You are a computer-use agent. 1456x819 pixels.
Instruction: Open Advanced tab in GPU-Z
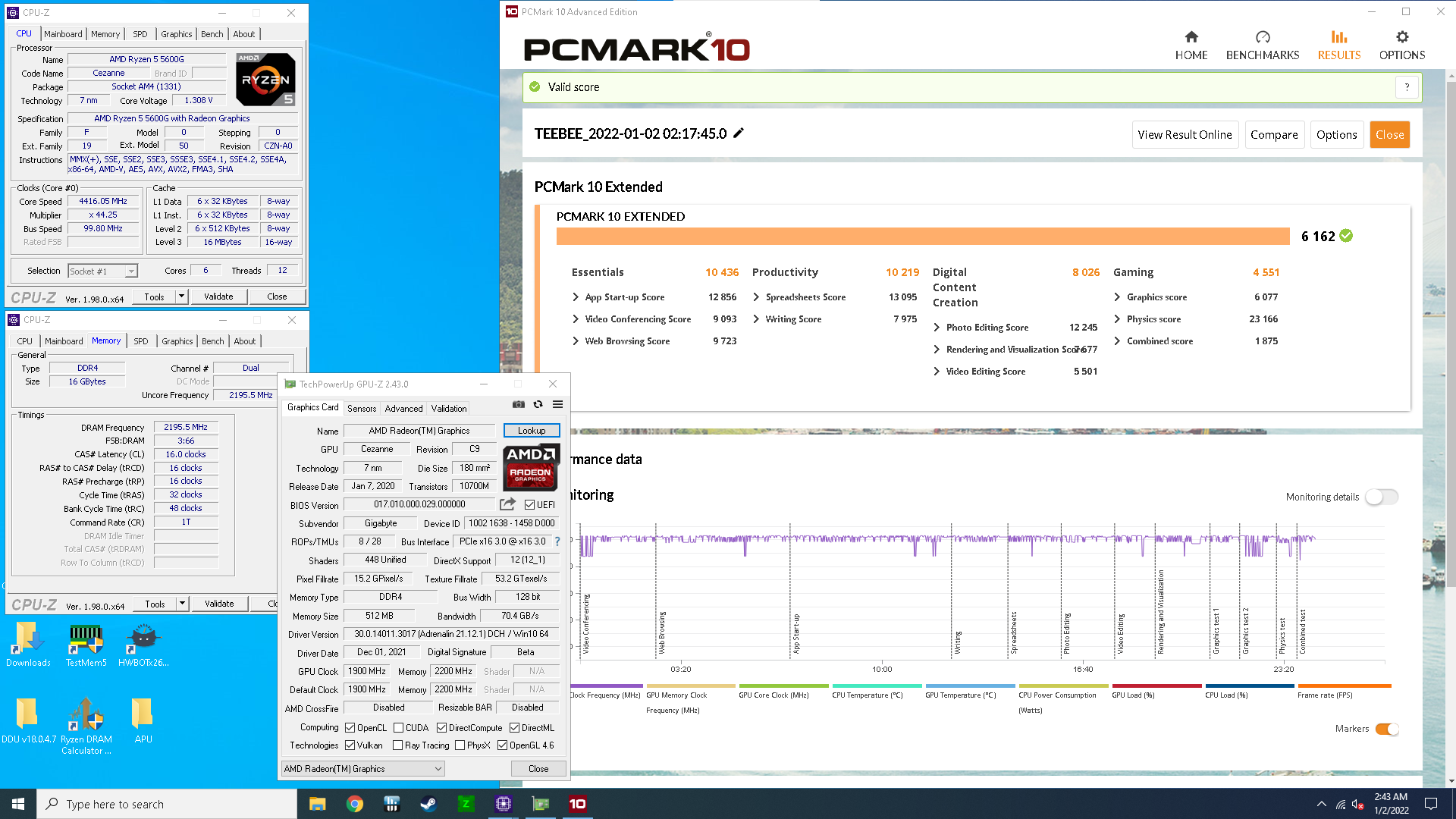click(x=403, y=409)
